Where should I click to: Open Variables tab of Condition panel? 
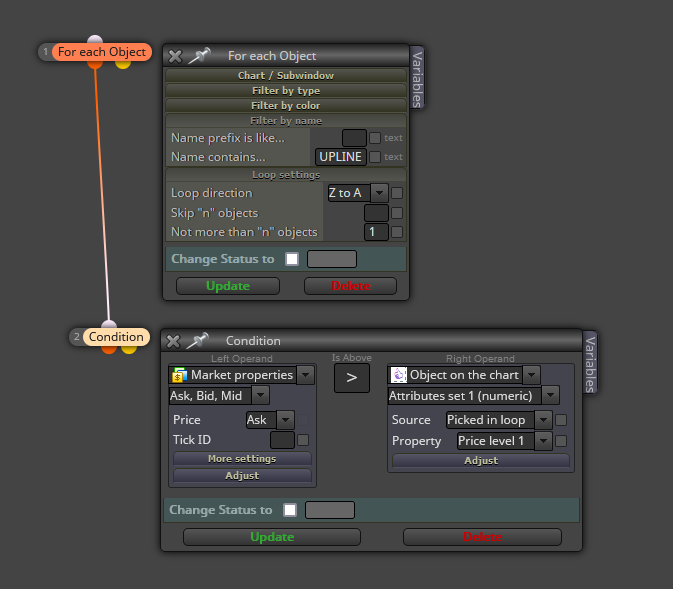(x=590, y=363)
